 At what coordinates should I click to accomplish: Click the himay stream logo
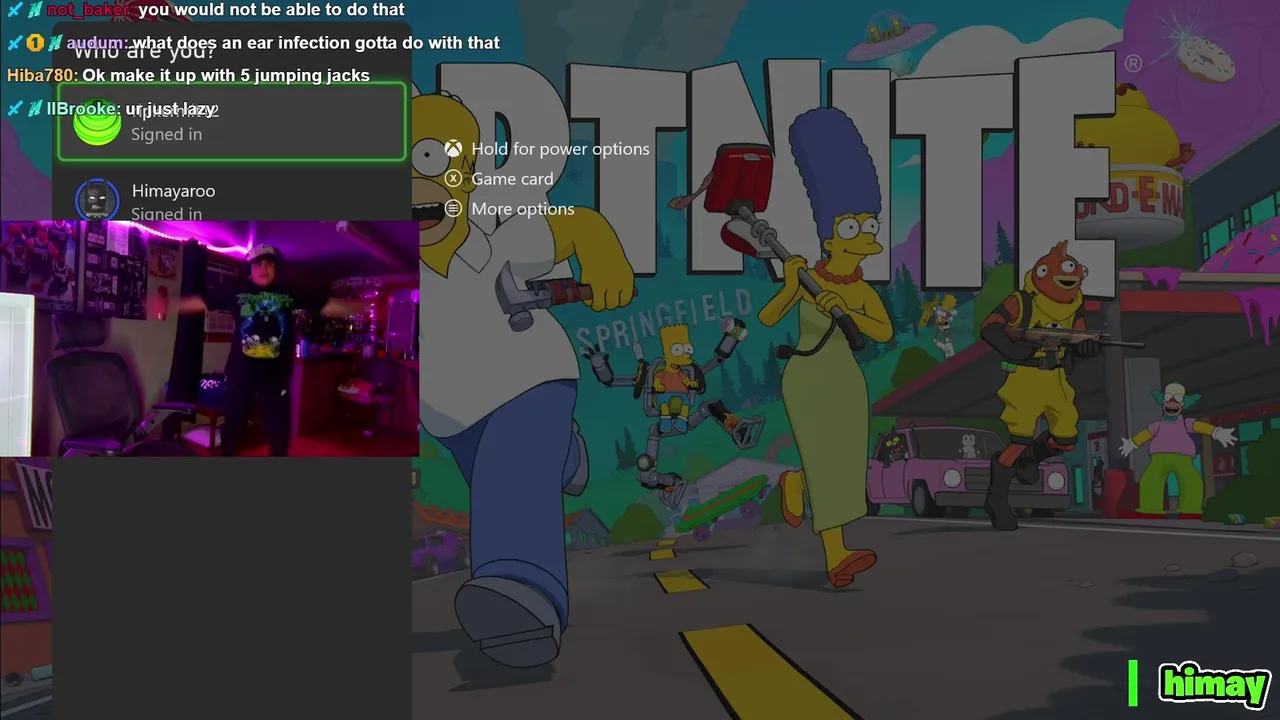pyautogui.click(x=1214, y=684)
